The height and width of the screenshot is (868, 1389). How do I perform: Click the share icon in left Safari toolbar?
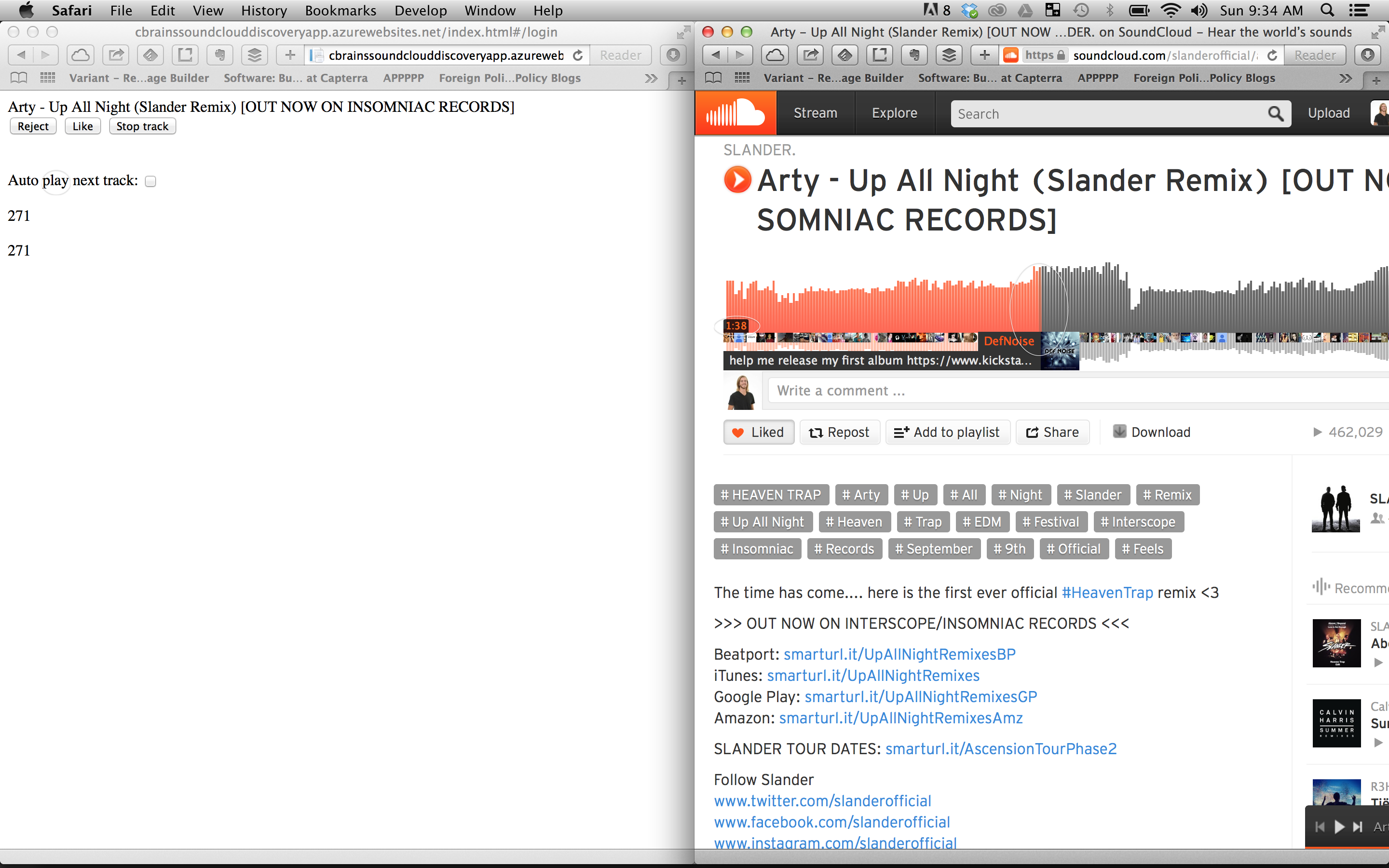point(116,55)
